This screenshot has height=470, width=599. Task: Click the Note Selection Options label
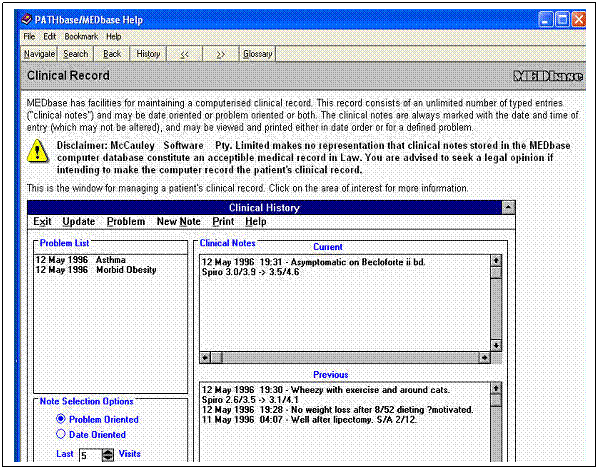(x=87, y=401)
